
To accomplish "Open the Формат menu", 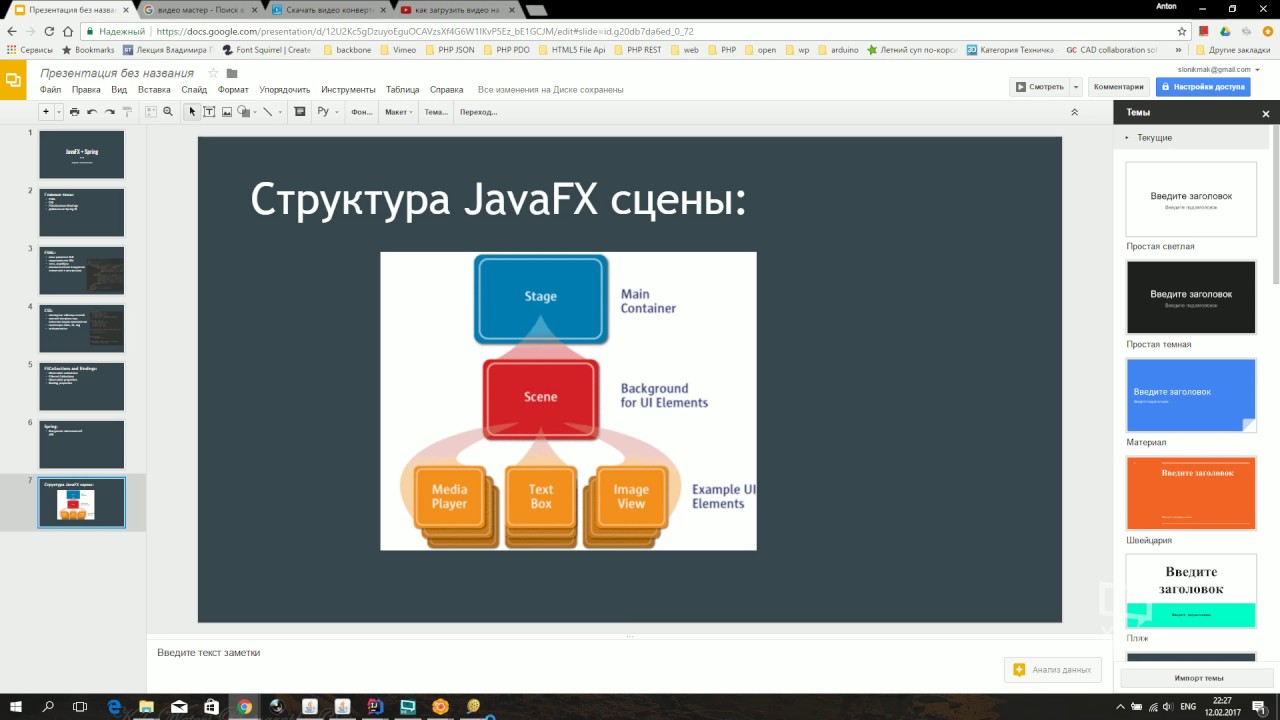I will click(233, 89).
